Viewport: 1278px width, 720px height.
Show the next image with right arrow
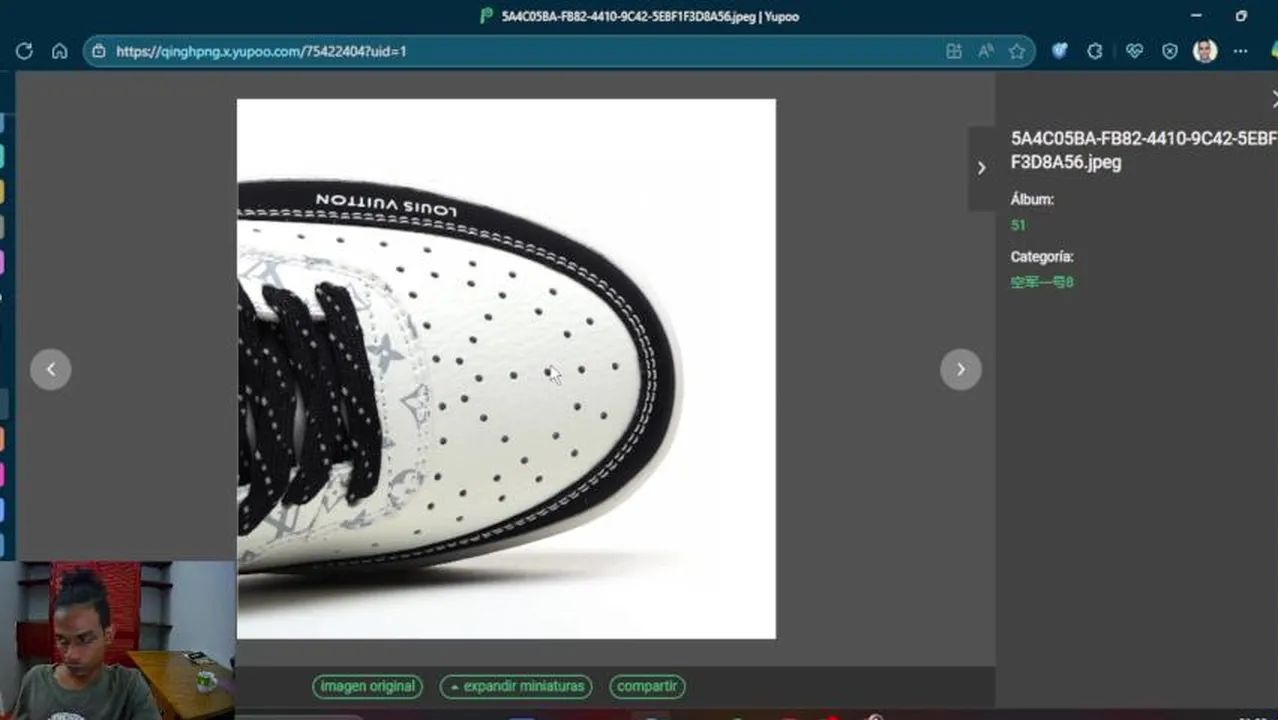961,369
